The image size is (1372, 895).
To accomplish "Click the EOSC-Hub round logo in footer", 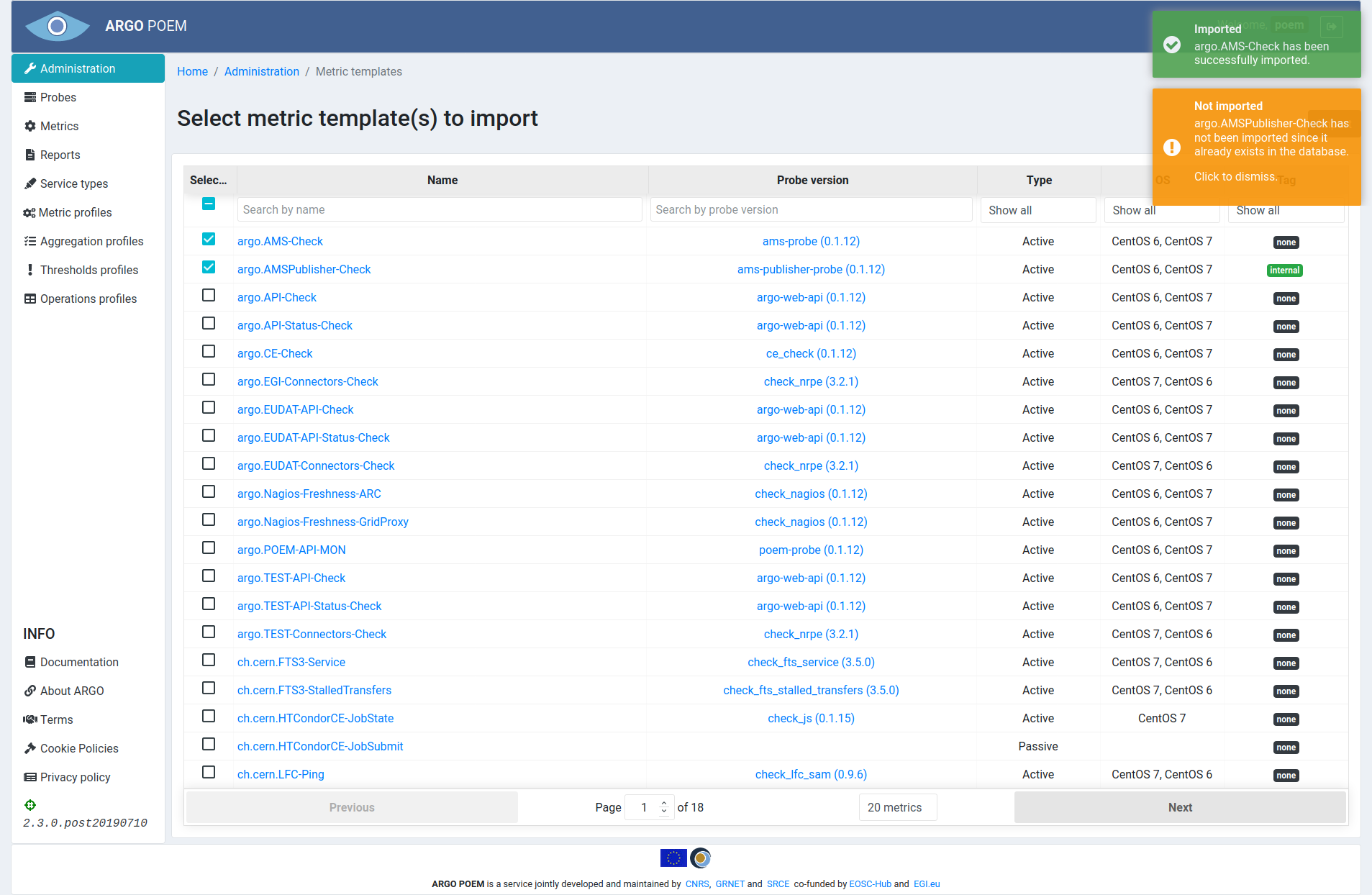I will pyautogui.click(x=701, y=858).
